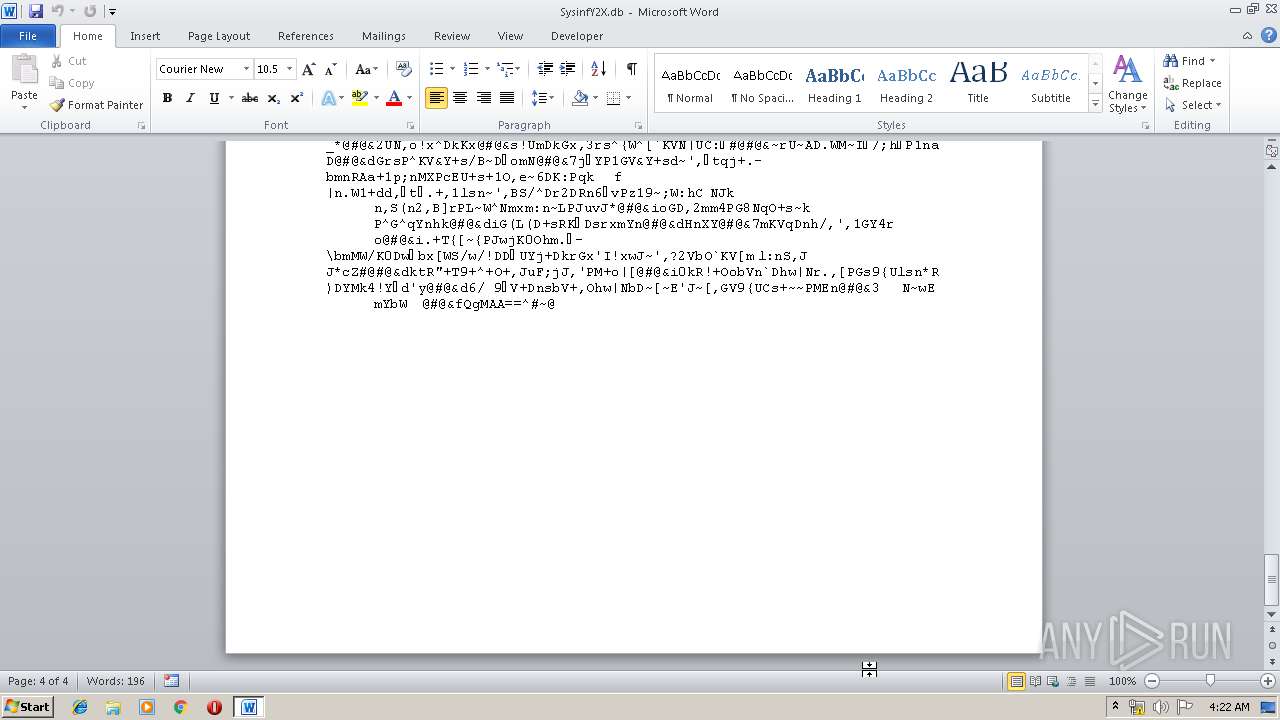This screenshot has height=720, width=1280.
Task: Toggle Bold formatting
Action: point(167,98)
